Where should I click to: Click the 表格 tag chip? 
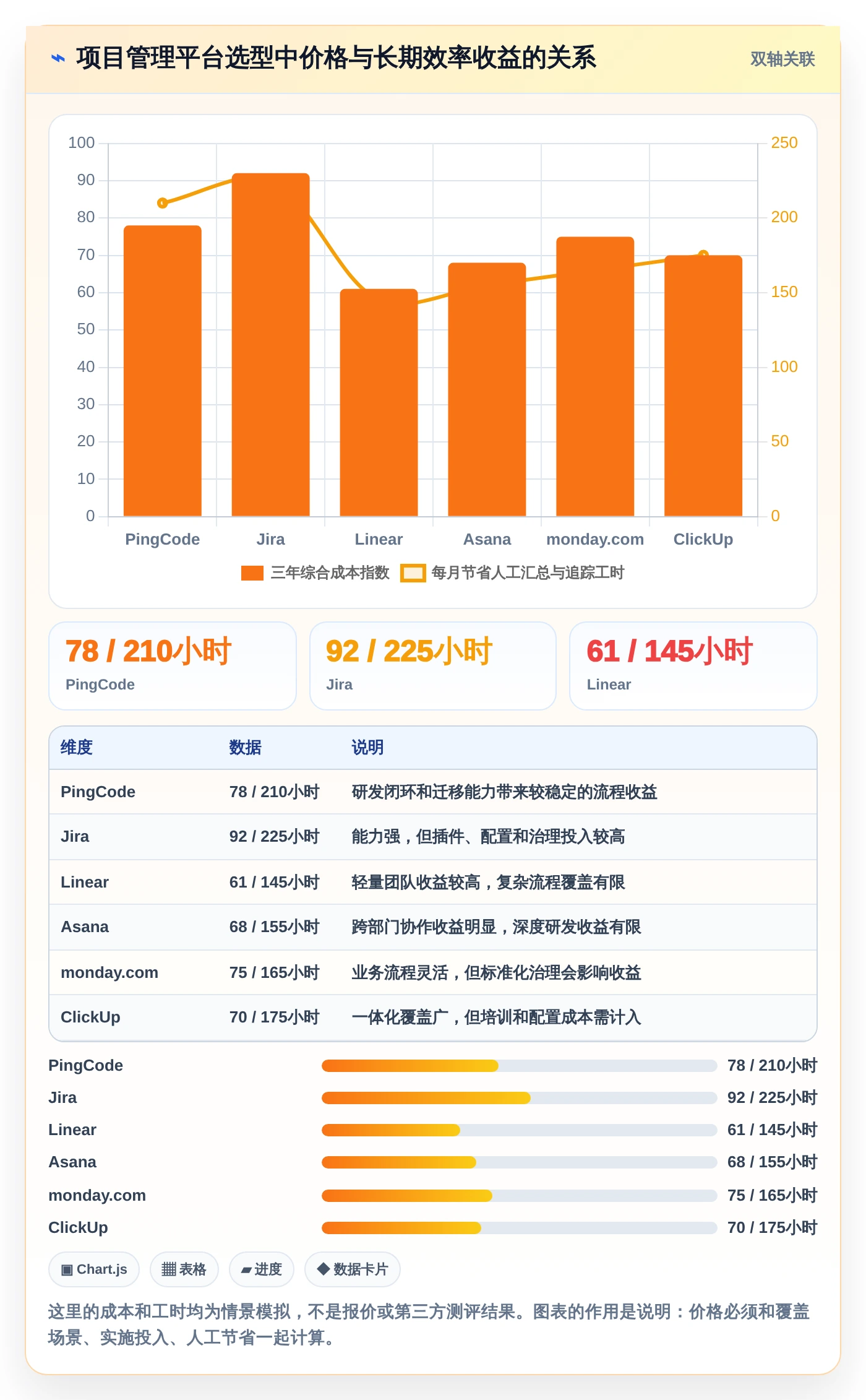tap(184, 1269)
